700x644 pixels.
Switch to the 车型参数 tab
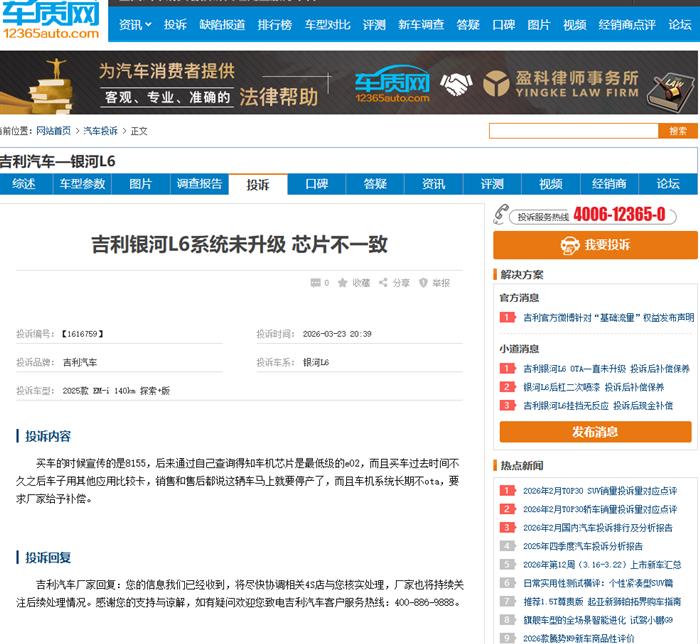(82, 184)
